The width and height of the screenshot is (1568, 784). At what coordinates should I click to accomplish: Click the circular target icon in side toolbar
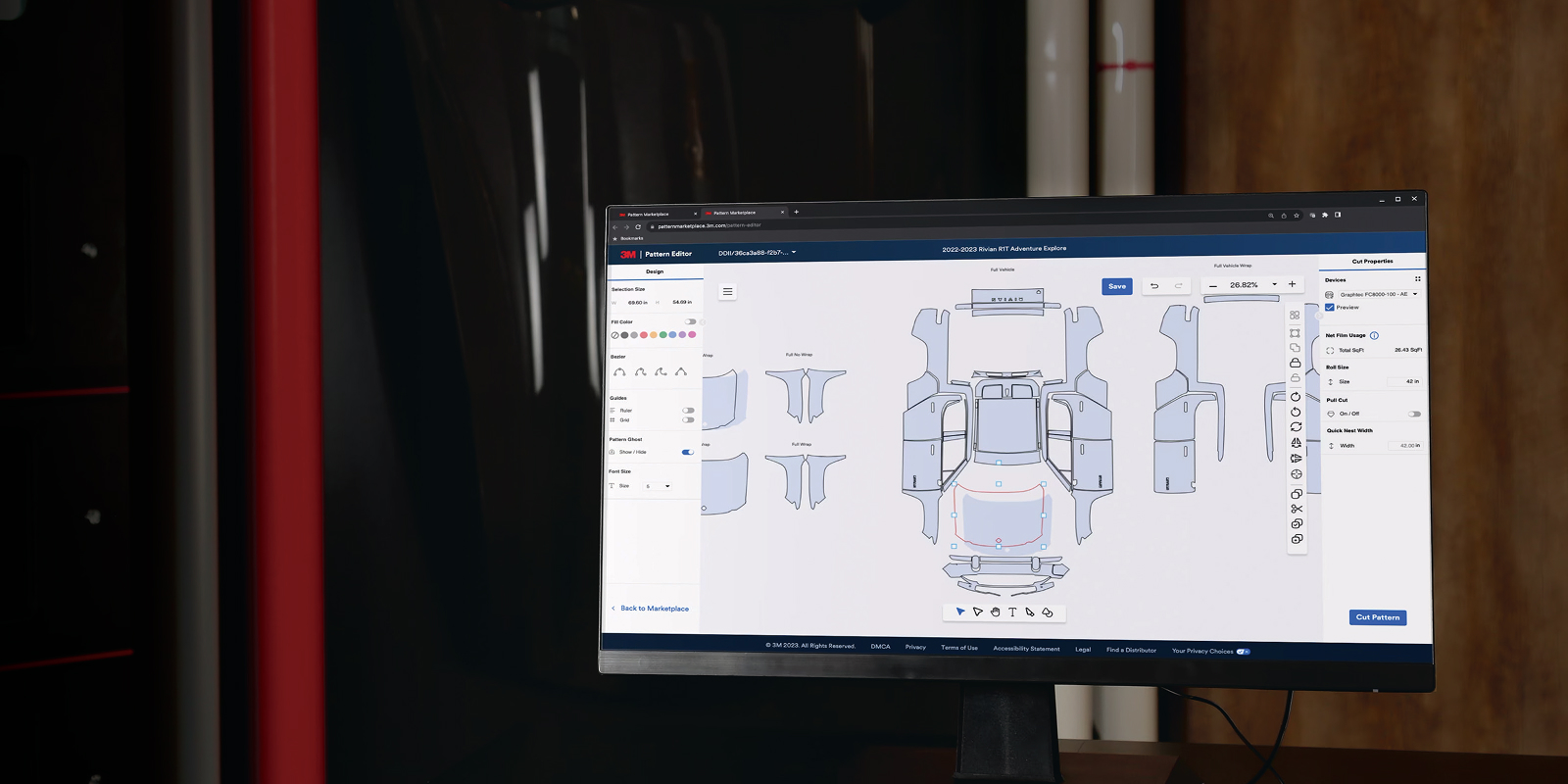[x=1296, y=474]
